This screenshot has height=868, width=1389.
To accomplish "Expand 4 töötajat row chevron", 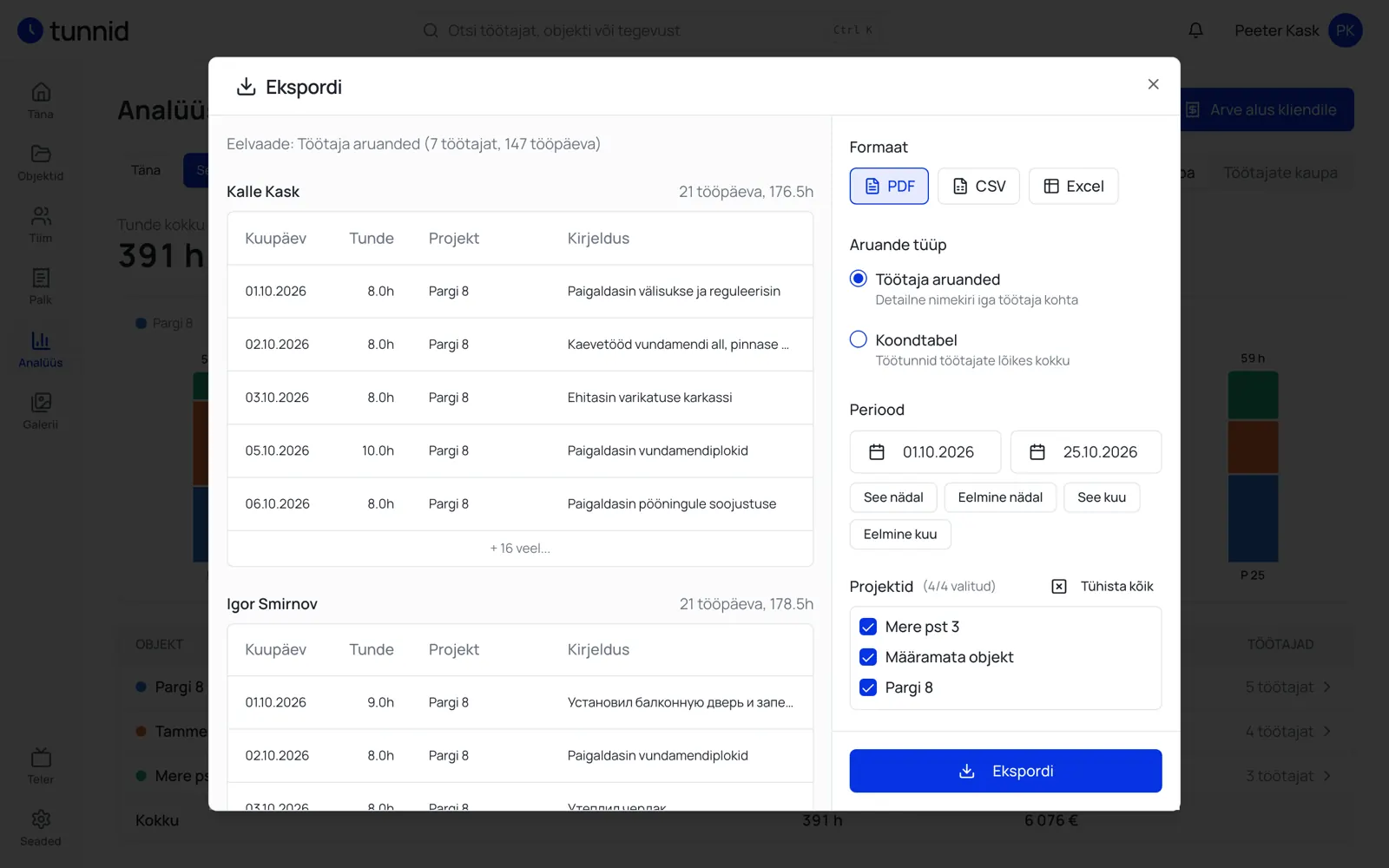I will pyautogui.click(x=1326, y=732).
